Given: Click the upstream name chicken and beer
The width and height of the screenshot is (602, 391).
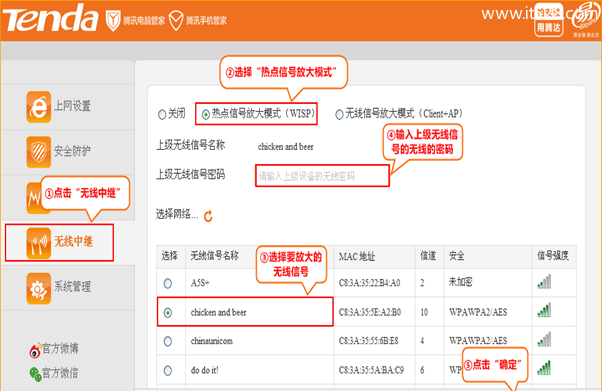Looking at the screenshot, I should (x=286, y=147).
